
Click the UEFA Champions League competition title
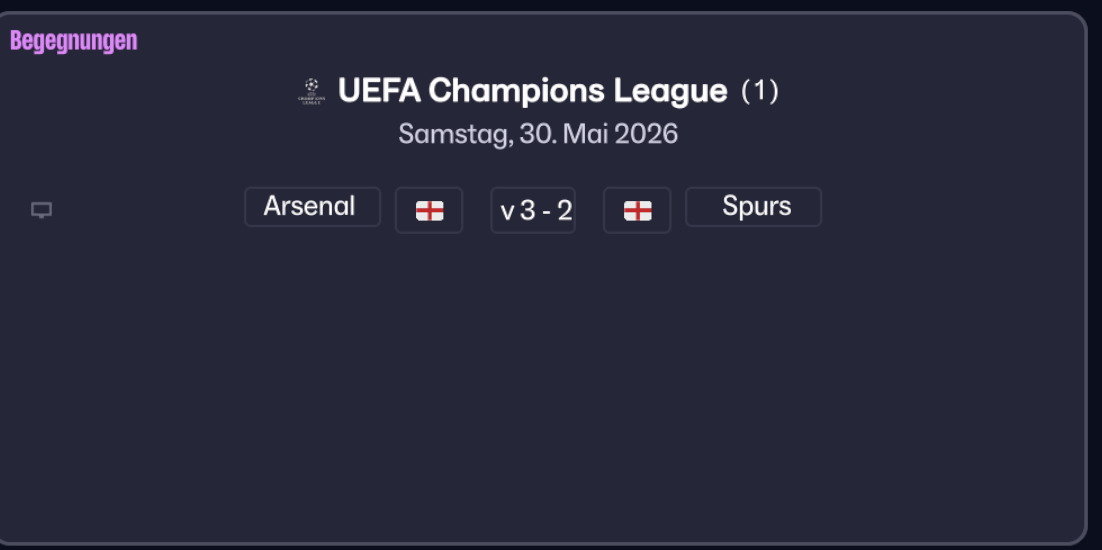tap(532, 91)
